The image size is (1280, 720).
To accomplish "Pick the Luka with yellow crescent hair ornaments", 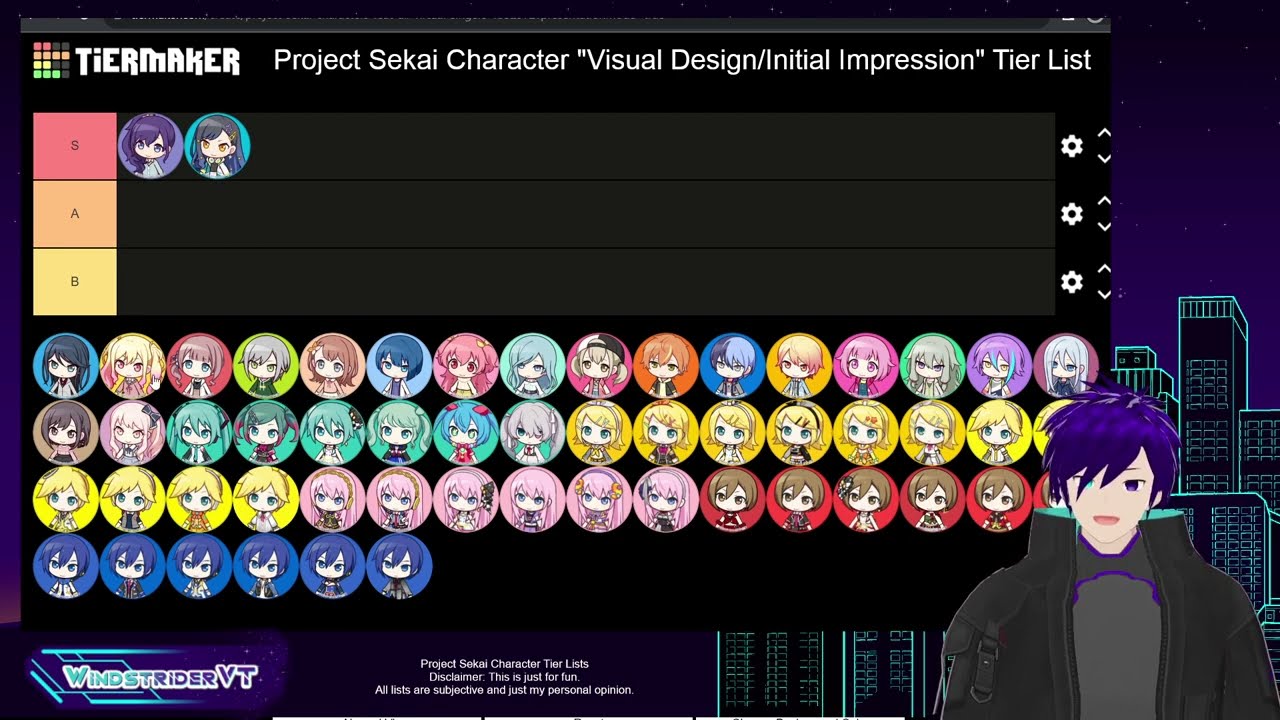I will [599, 500].
